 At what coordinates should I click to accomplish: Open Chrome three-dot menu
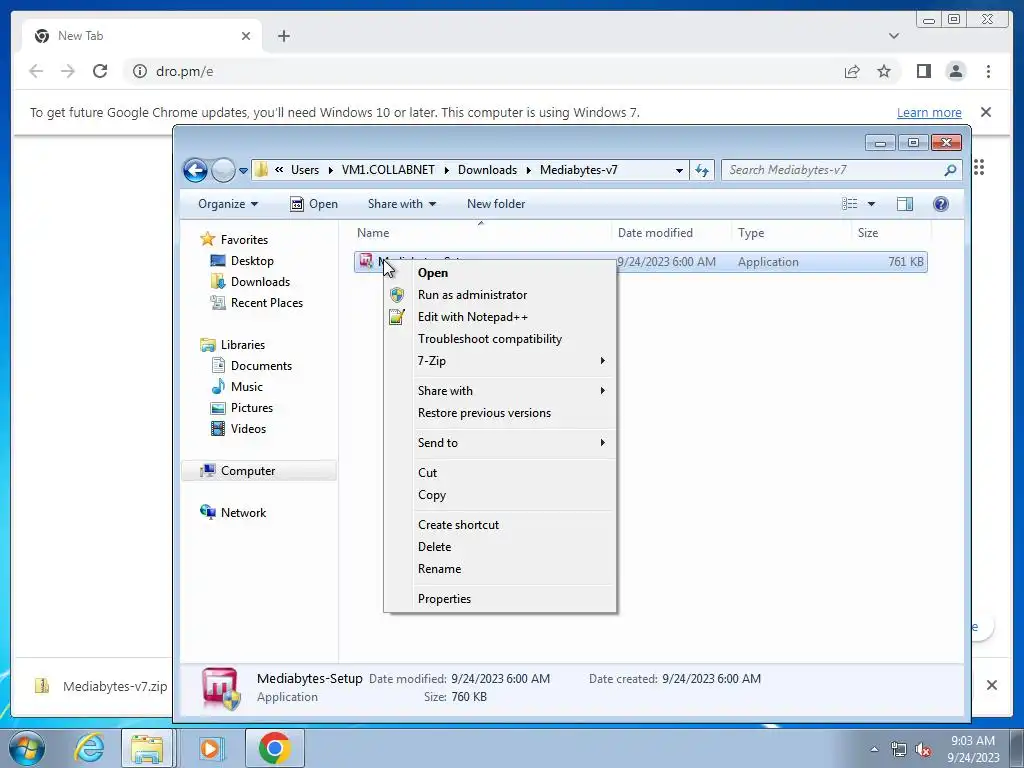coord(988,71)
